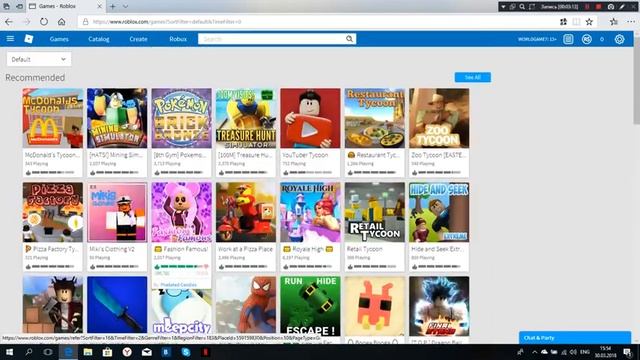Open Pokemon Brick Bronze game thumbnail
The image size is (640, 360).
click(x=182, y=118)
